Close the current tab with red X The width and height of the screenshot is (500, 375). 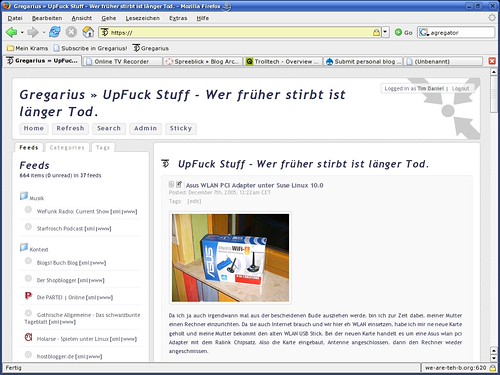[x=492, y=61]
